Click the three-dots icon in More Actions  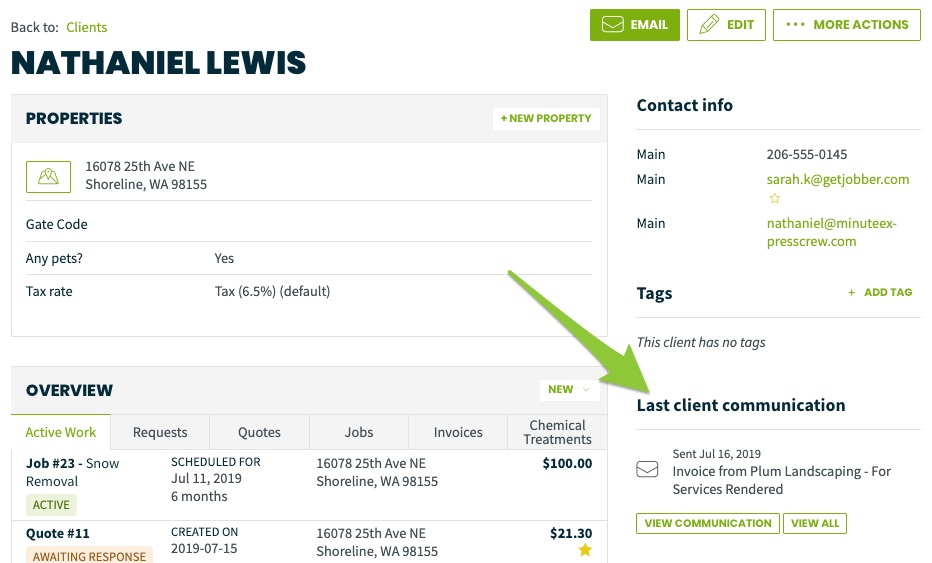click(x=795, y=24)
